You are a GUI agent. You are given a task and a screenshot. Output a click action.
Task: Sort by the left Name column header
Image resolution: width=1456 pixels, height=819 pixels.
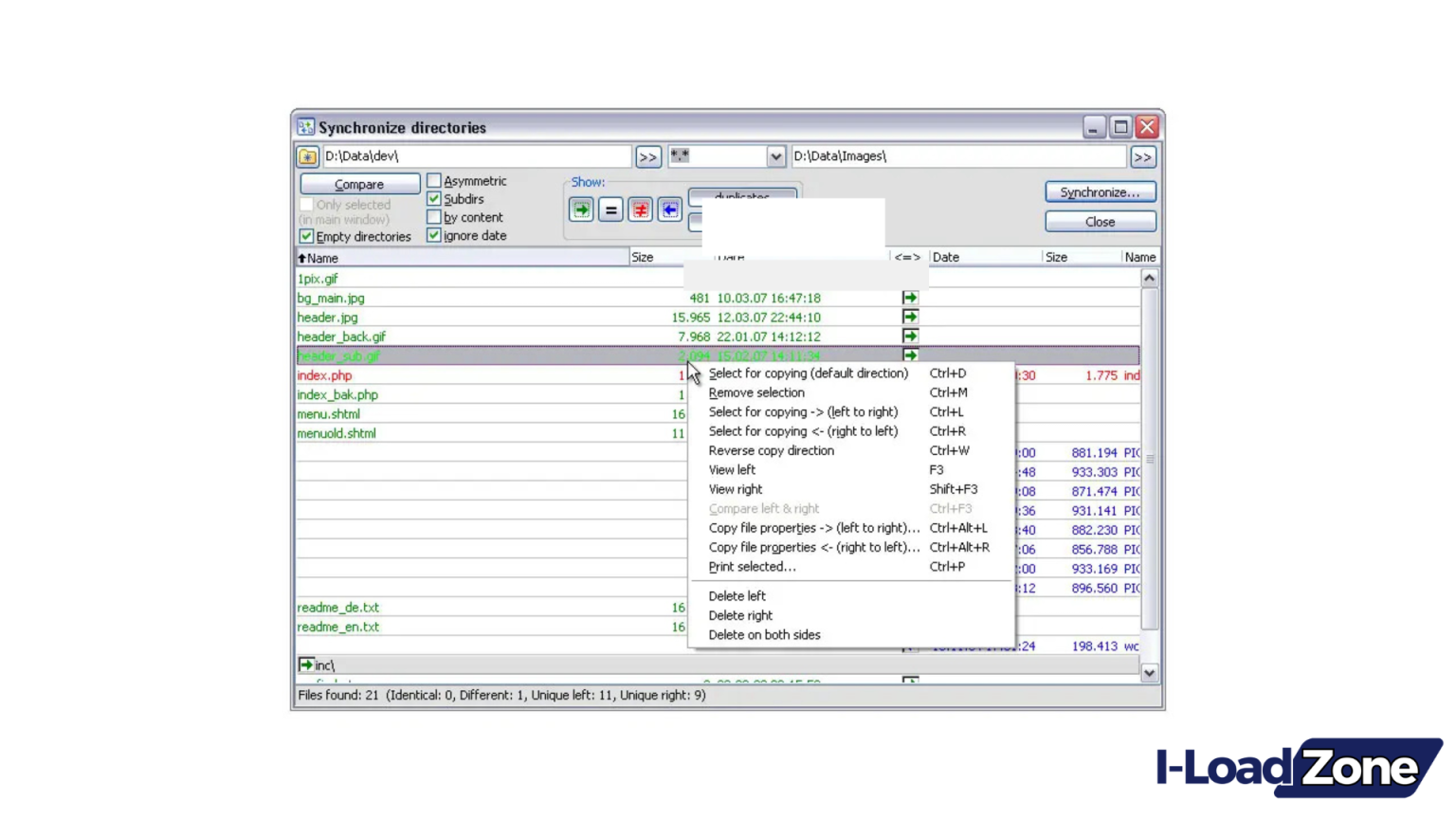pyautogui.click(x=463, y=258)
